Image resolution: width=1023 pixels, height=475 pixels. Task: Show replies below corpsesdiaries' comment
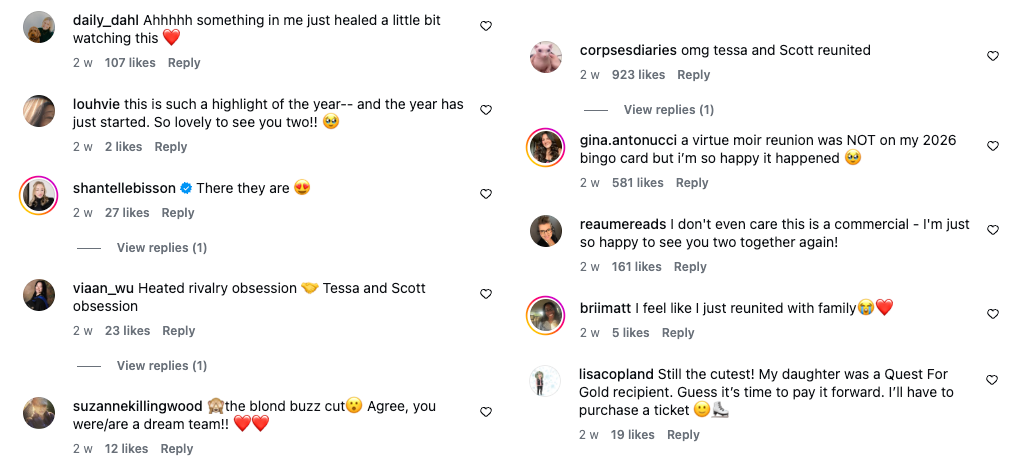[x=668, y=109]
